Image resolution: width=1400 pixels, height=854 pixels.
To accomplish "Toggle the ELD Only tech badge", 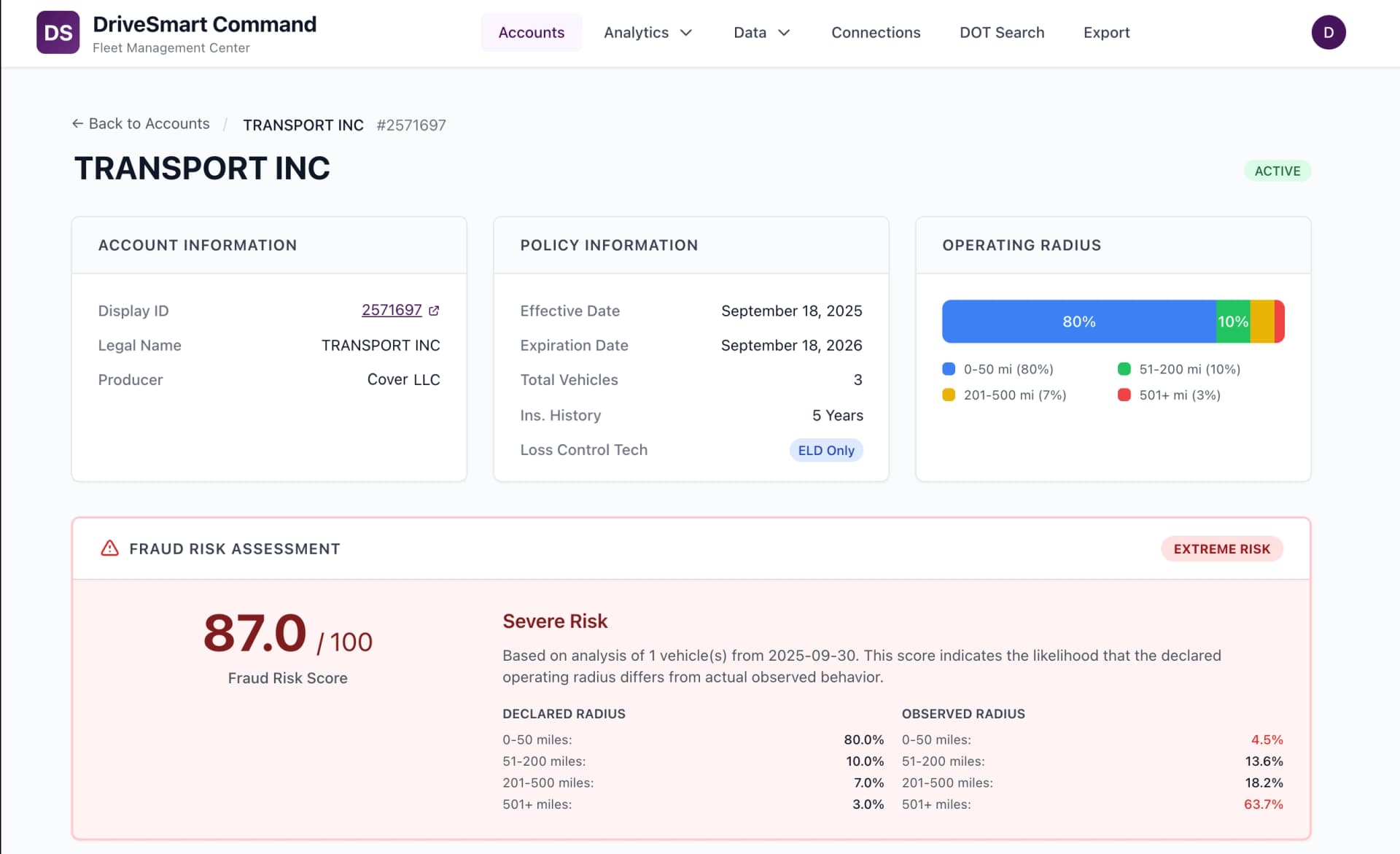I will point(826,450).
